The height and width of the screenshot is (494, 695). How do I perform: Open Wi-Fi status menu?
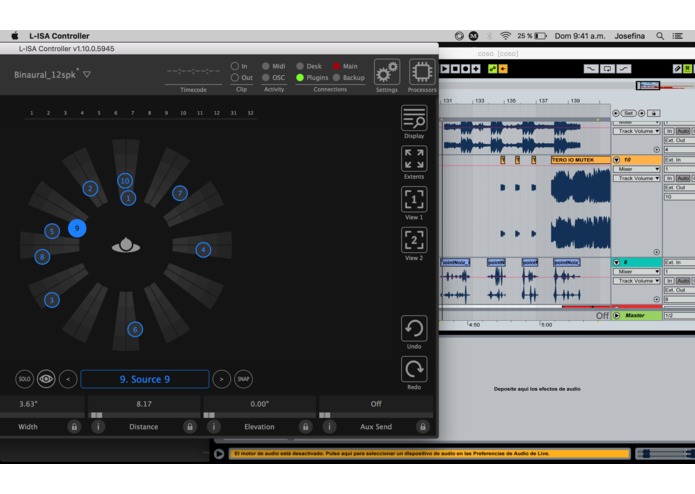point(505,36)
